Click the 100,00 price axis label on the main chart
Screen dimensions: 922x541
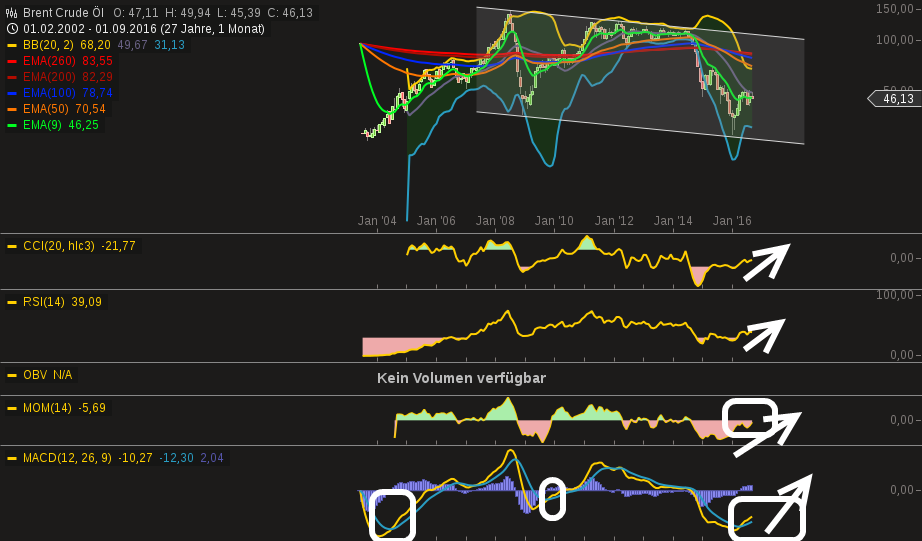(896, 40)
